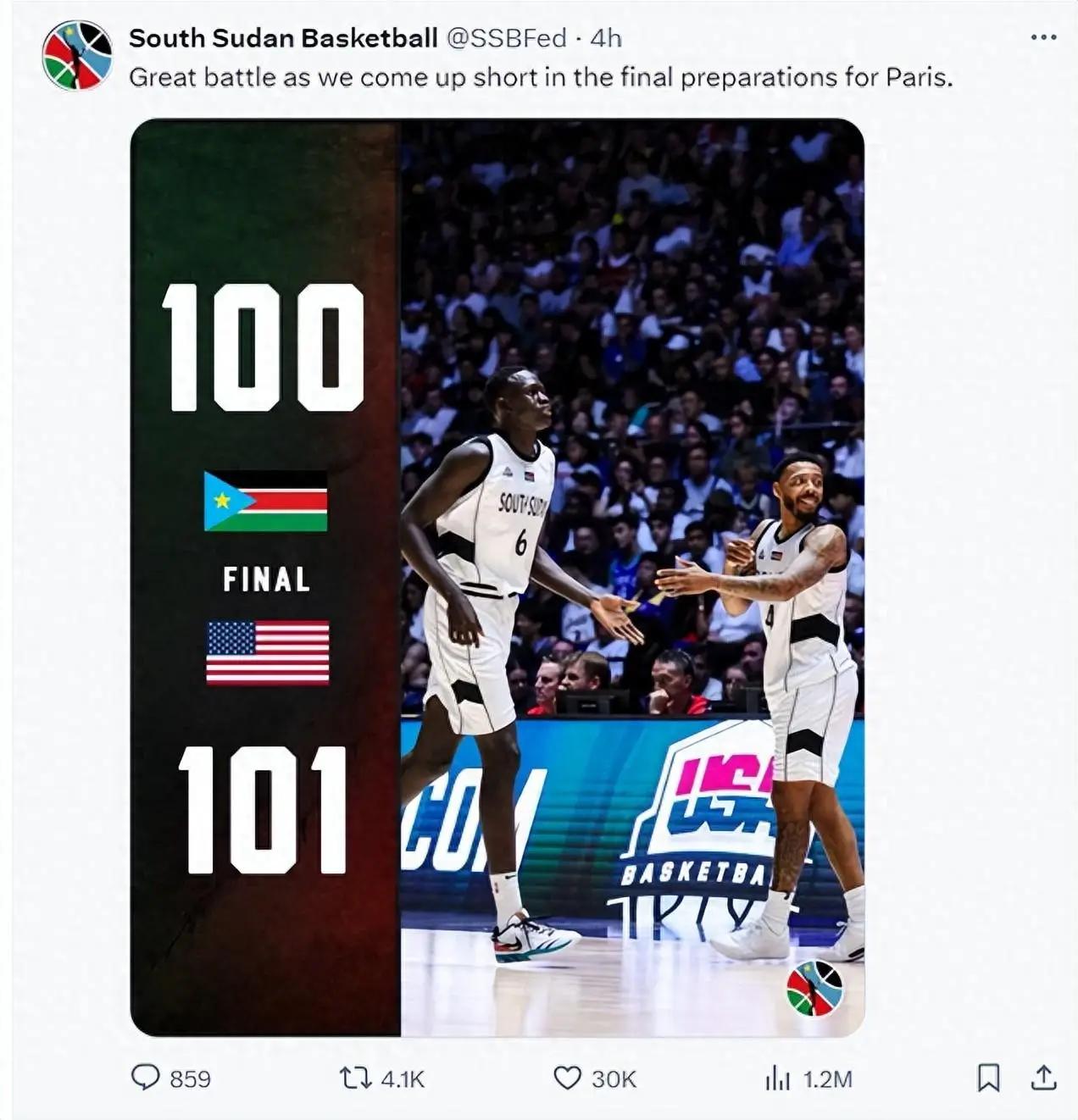
Task: Click the 30K likes count
Action: 614,1078
